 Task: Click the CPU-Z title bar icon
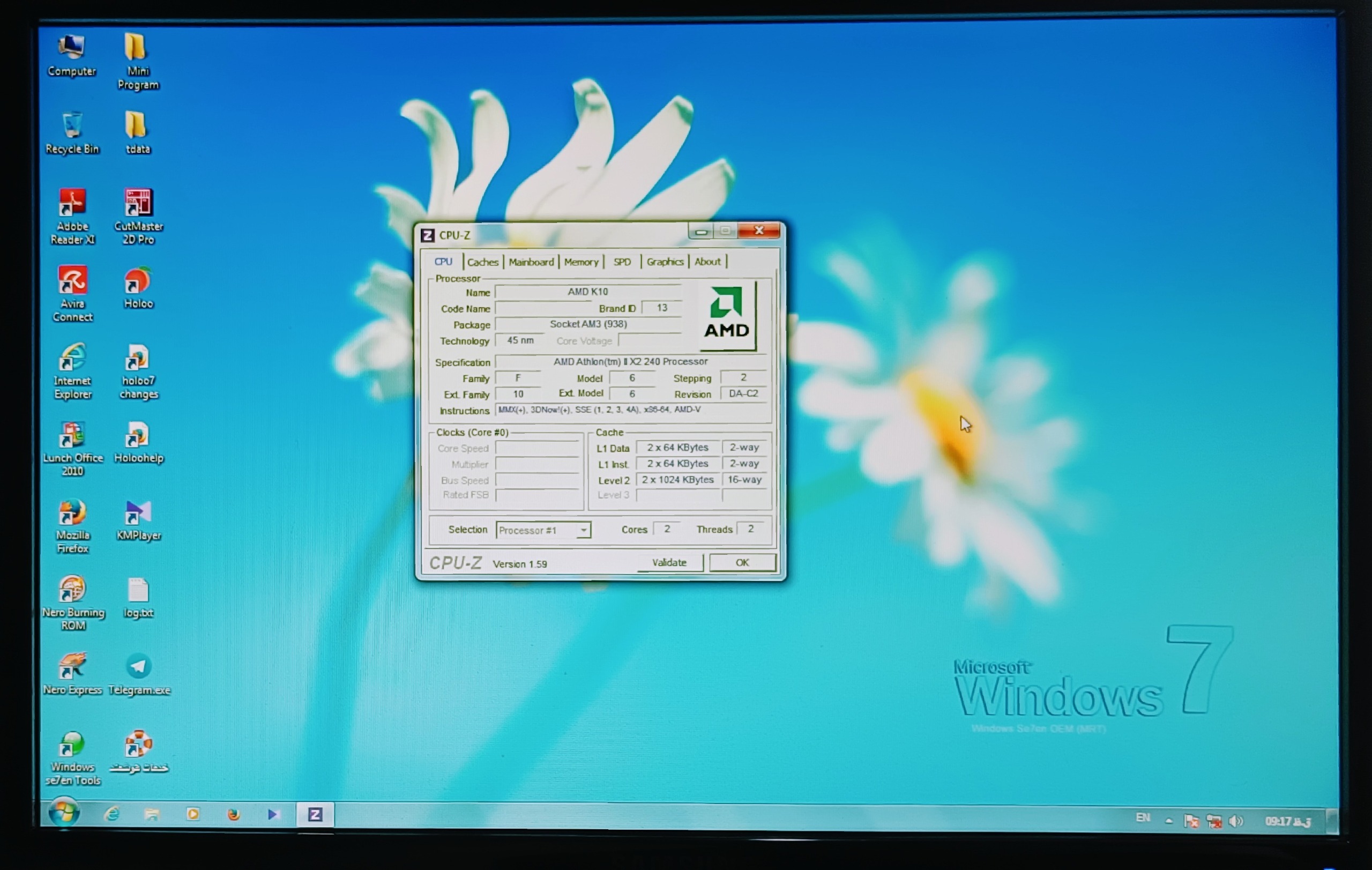(427, 235)
